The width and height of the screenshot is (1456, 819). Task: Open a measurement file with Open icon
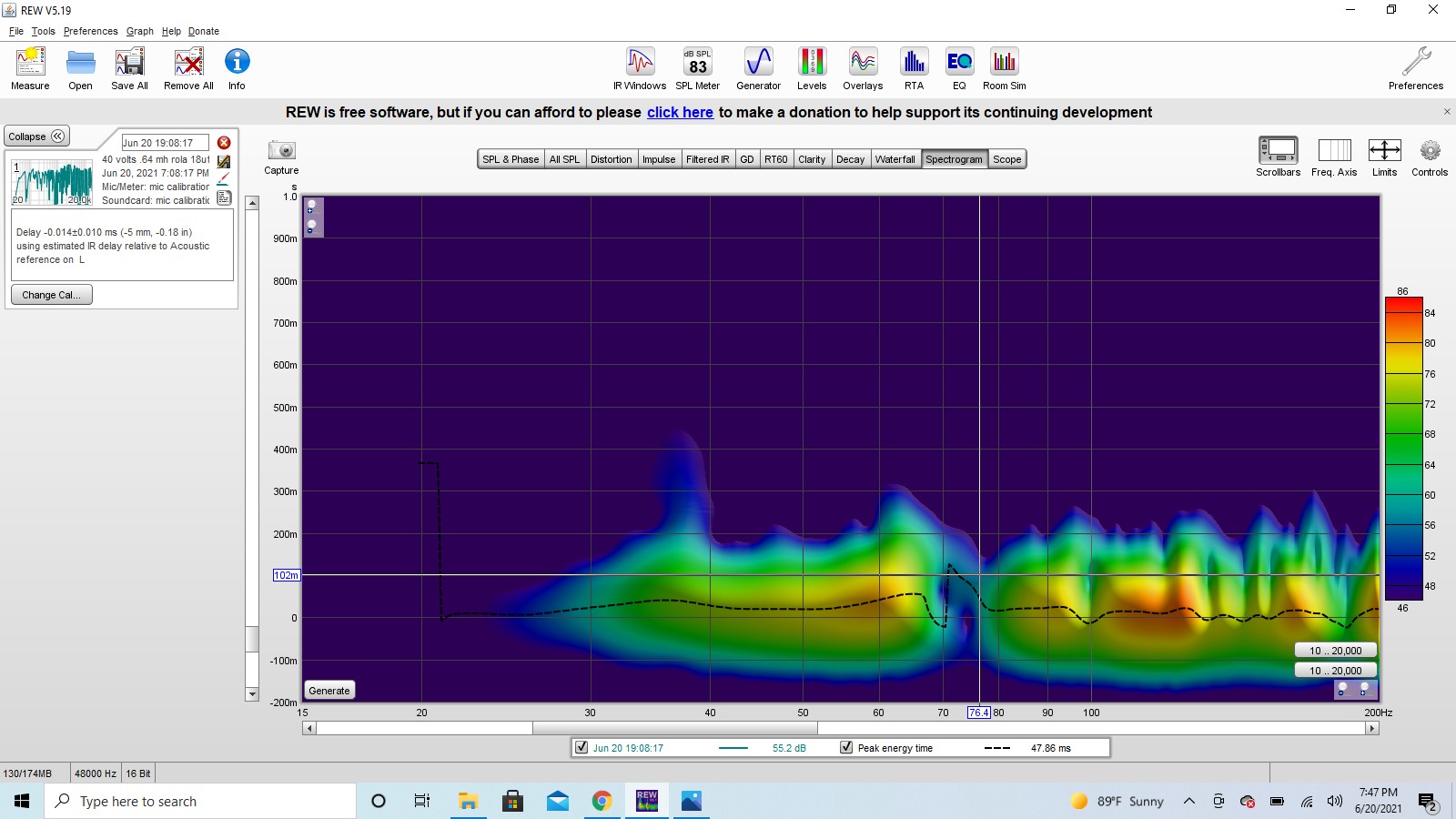click(x=81, y=62)
